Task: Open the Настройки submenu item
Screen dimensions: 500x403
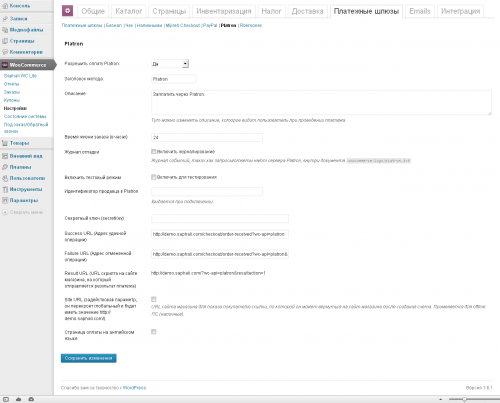Action: (x=15, y=108)
